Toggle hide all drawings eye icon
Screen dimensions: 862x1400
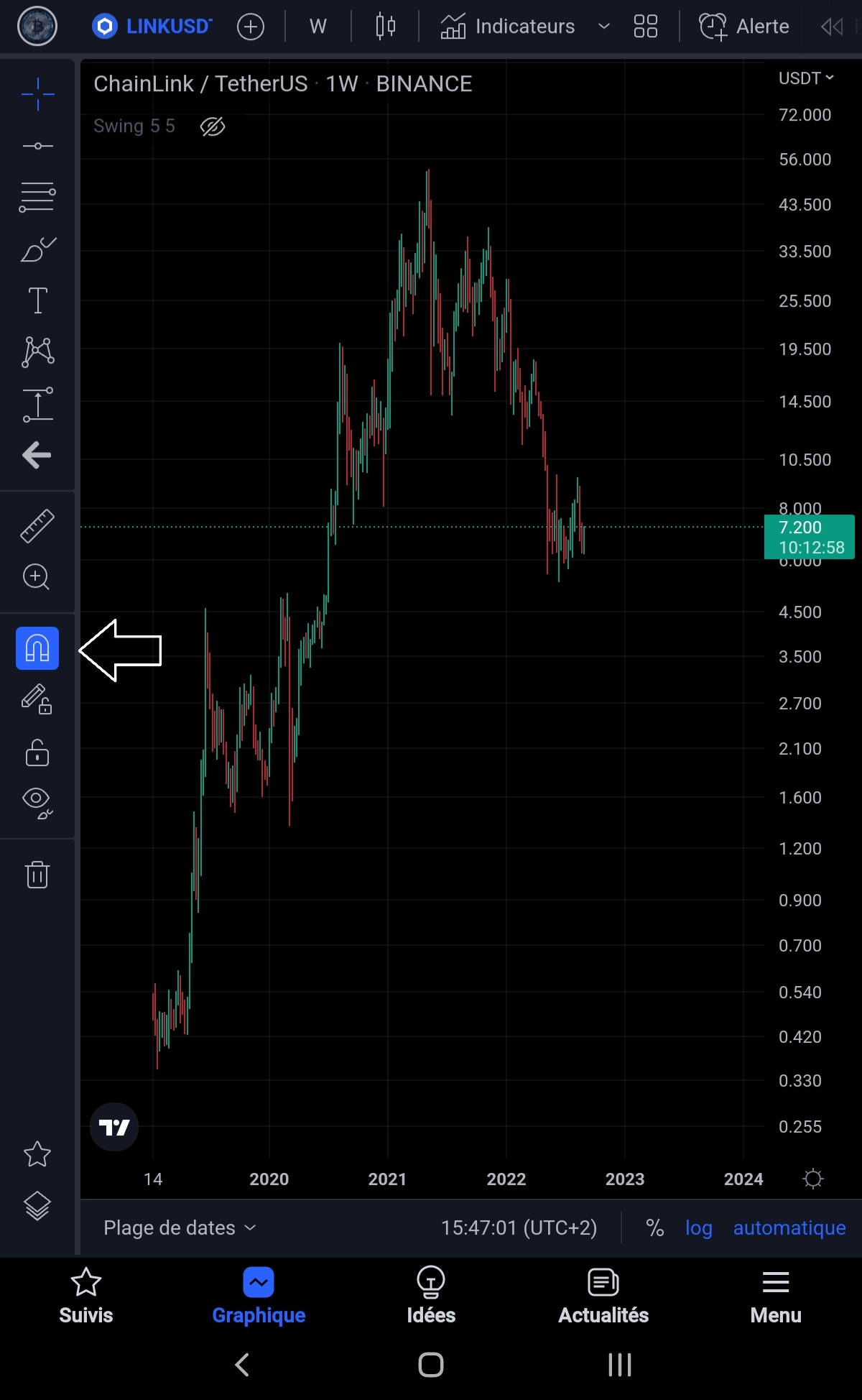pyautogui.click(x=37, y=803)
